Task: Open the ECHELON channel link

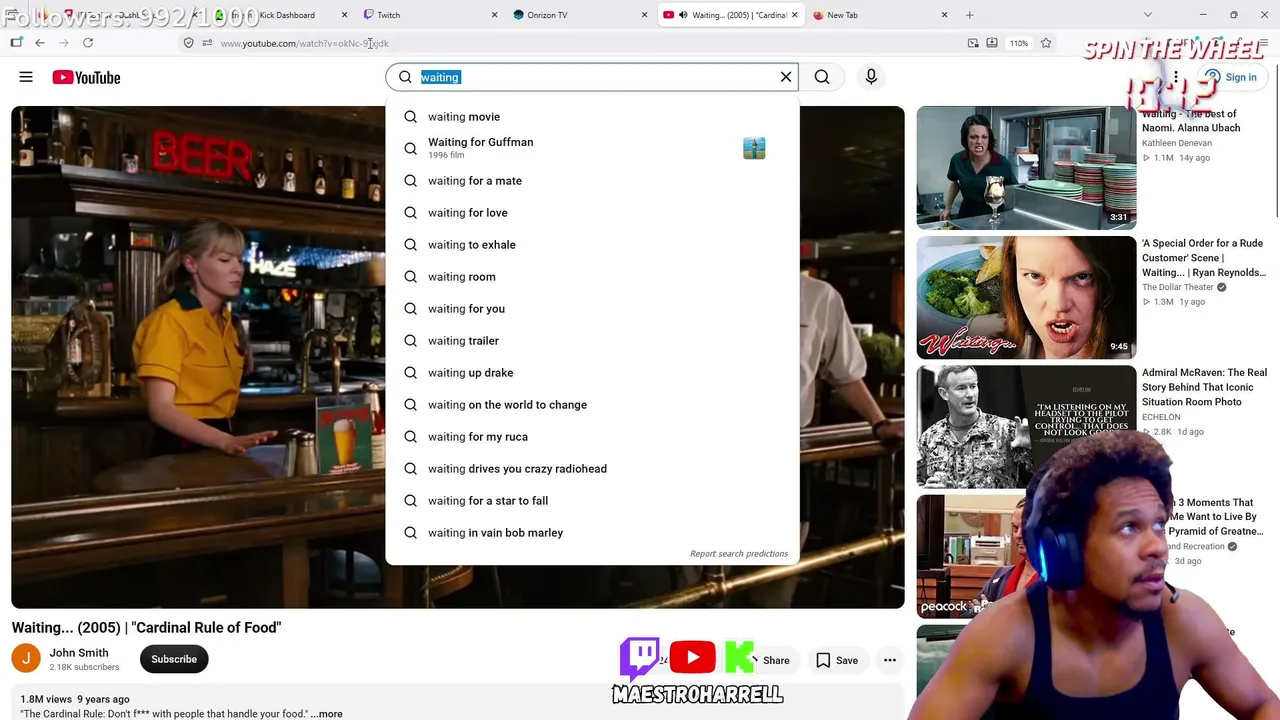Action: tap(1161, 417)
